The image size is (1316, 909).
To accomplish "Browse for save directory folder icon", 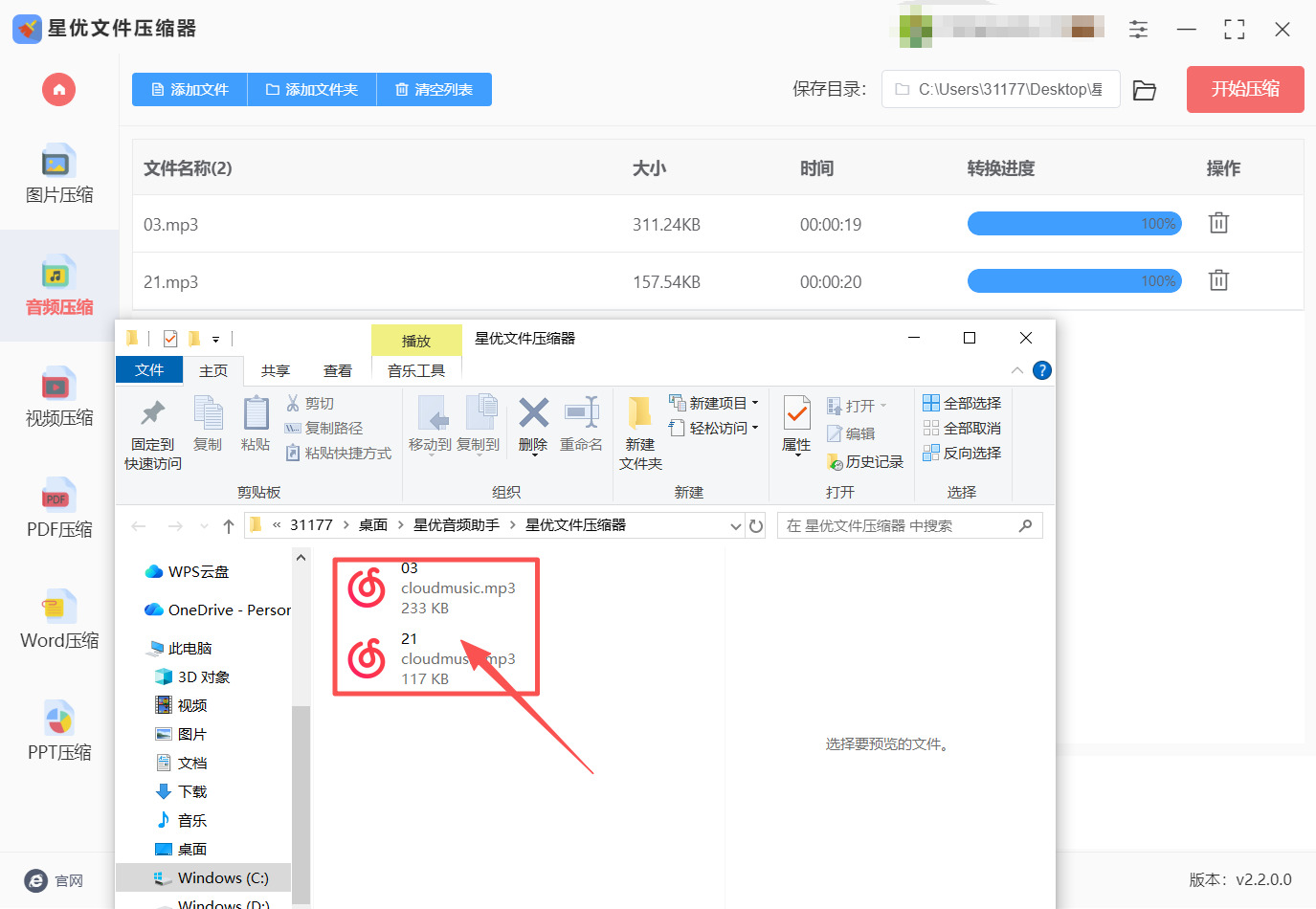I will pos(1145,90).
